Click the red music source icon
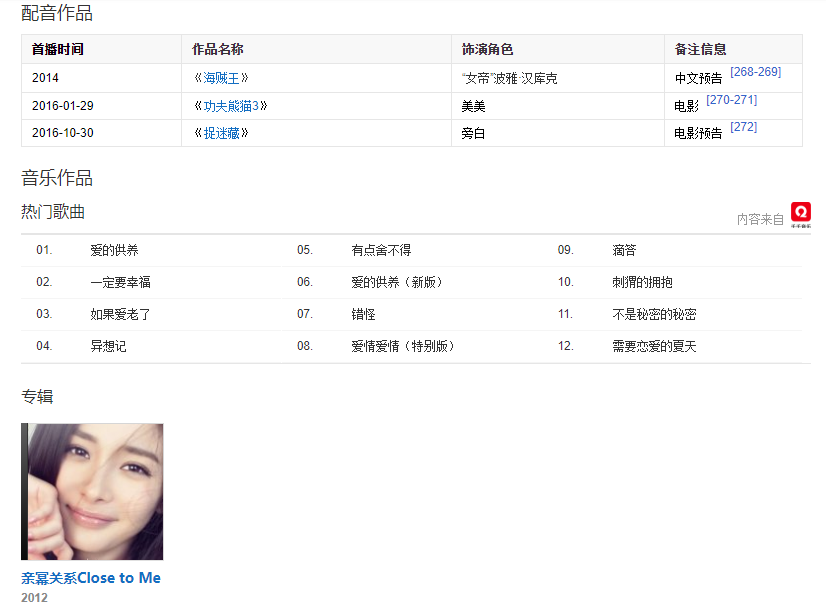This screenshot has width=826, height=609. 800,213
